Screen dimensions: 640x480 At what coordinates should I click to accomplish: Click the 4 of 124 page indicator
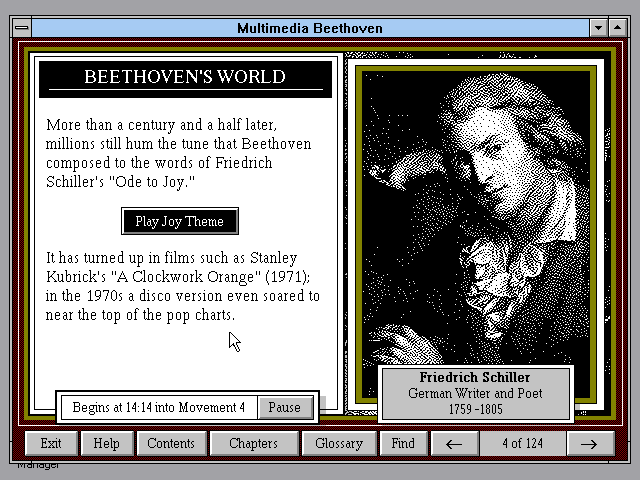523,443
